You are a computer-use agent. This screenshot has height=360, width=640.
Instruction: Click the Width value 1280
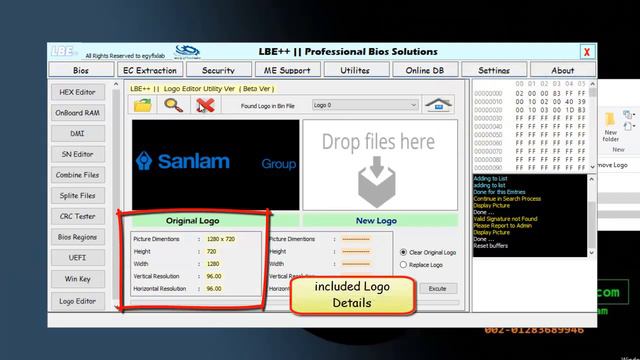coord(213,264)
